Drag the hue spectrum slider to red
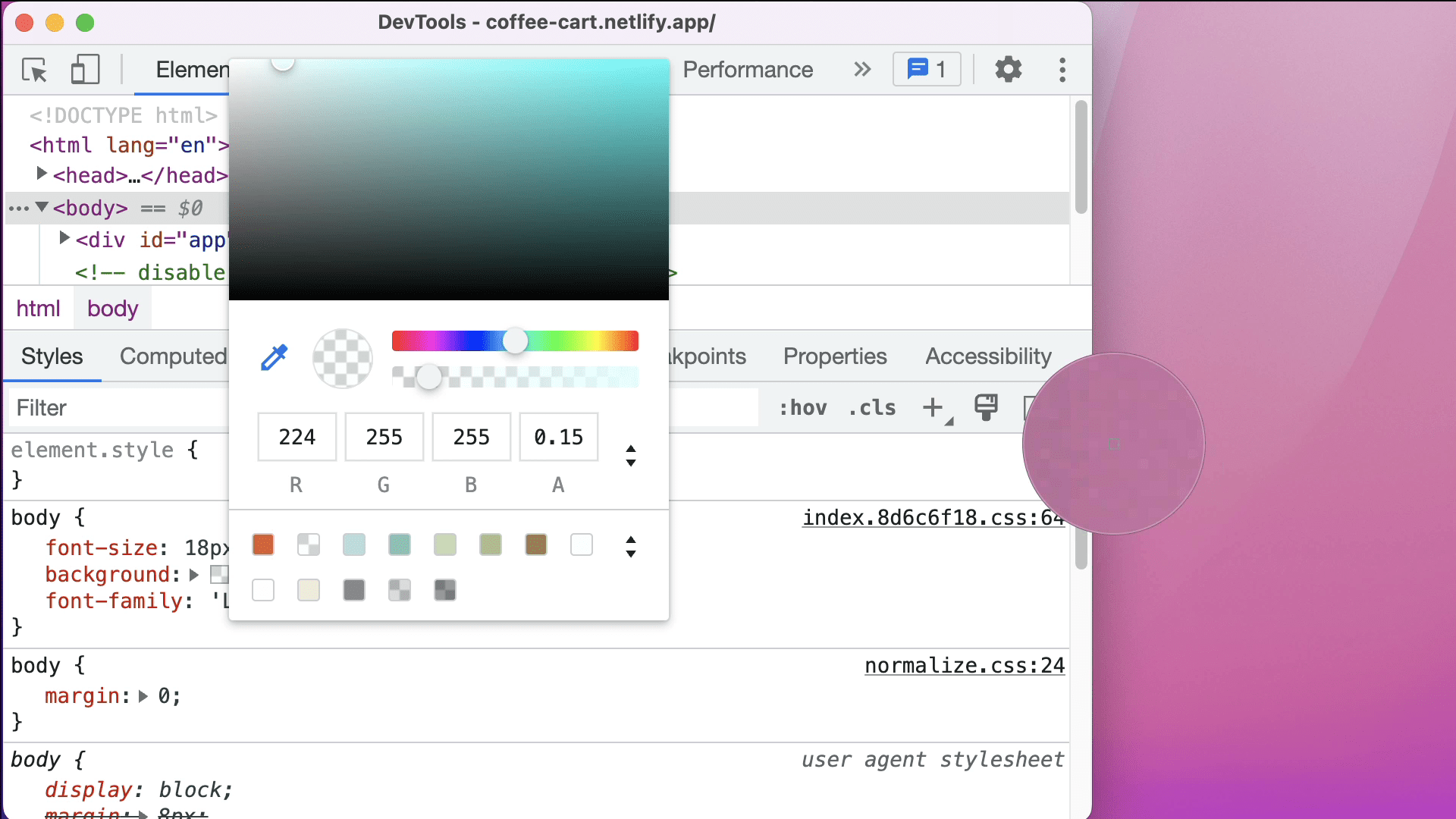The width and height of the screenshot is (1456, 819). [x=397, y=341]
